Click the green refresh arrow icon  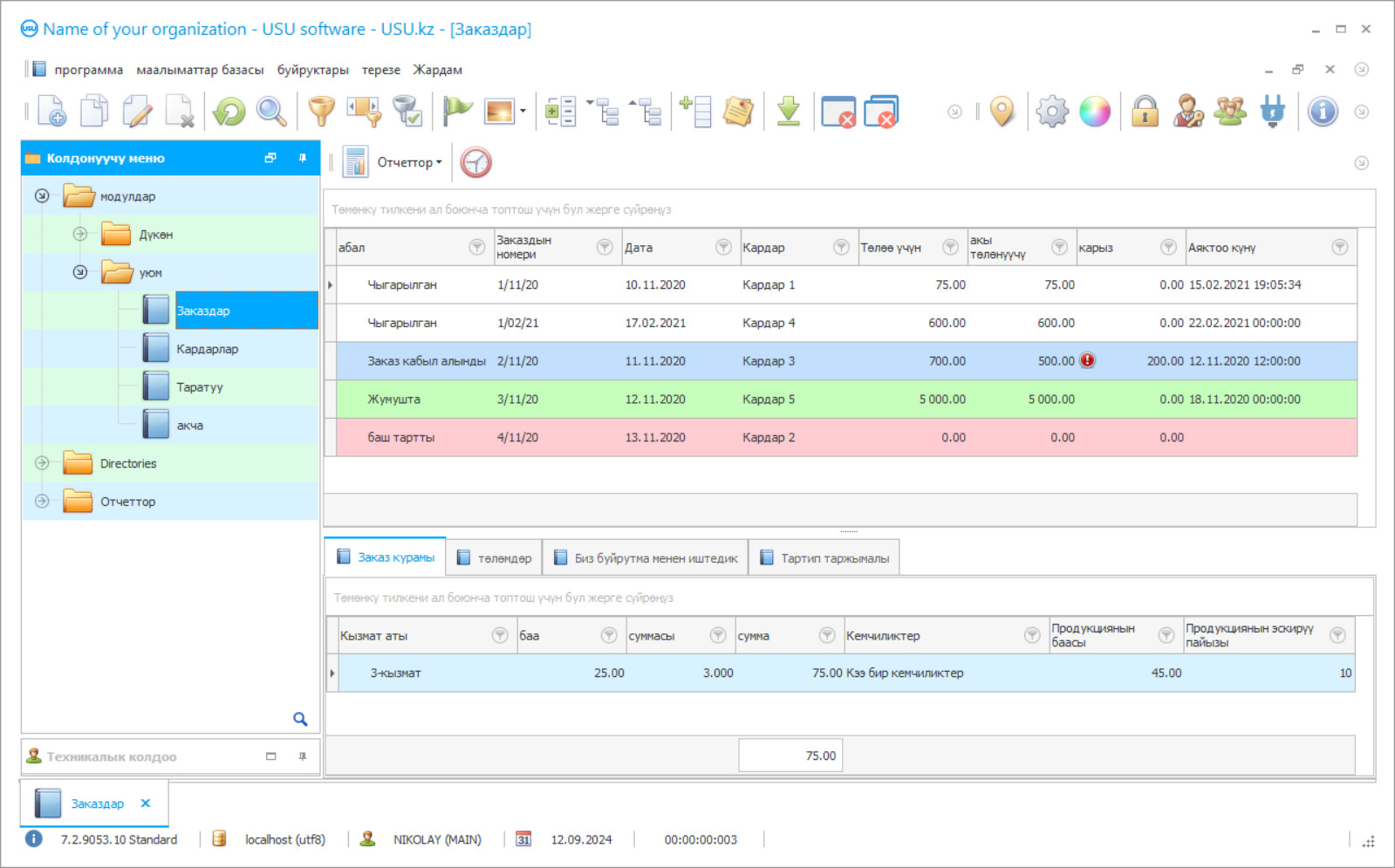click(229, 112)
